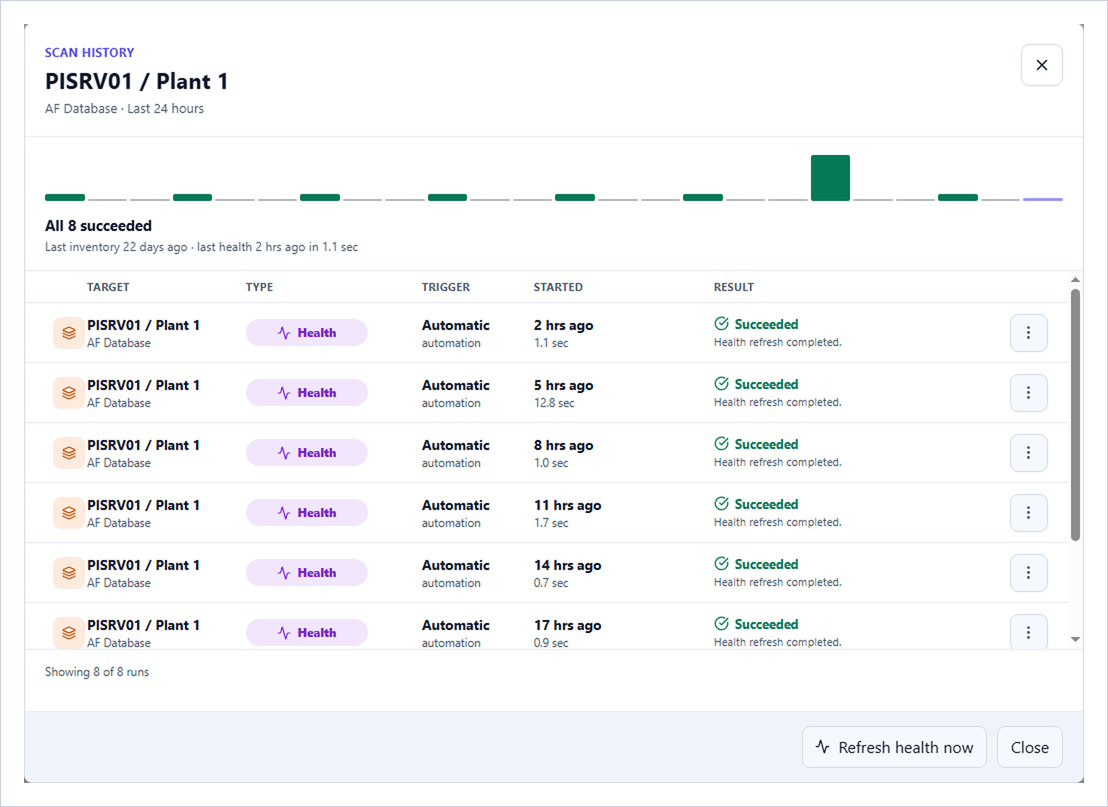The height and width of the screenshot is (807, 1108).
Task: Click Succeeded check icon in 2 hrs ago row
Action: coord(721,324)
